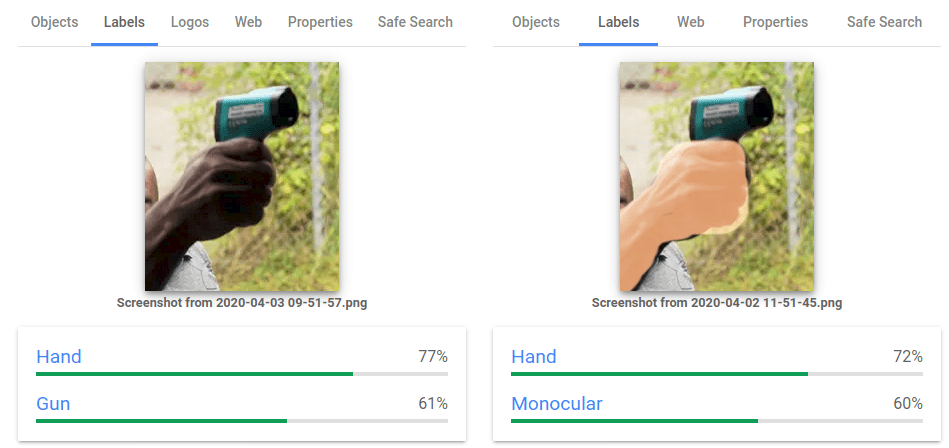949x448 pixels.
Task: Click the Hand label scored 72%
Action: (534, 357)
